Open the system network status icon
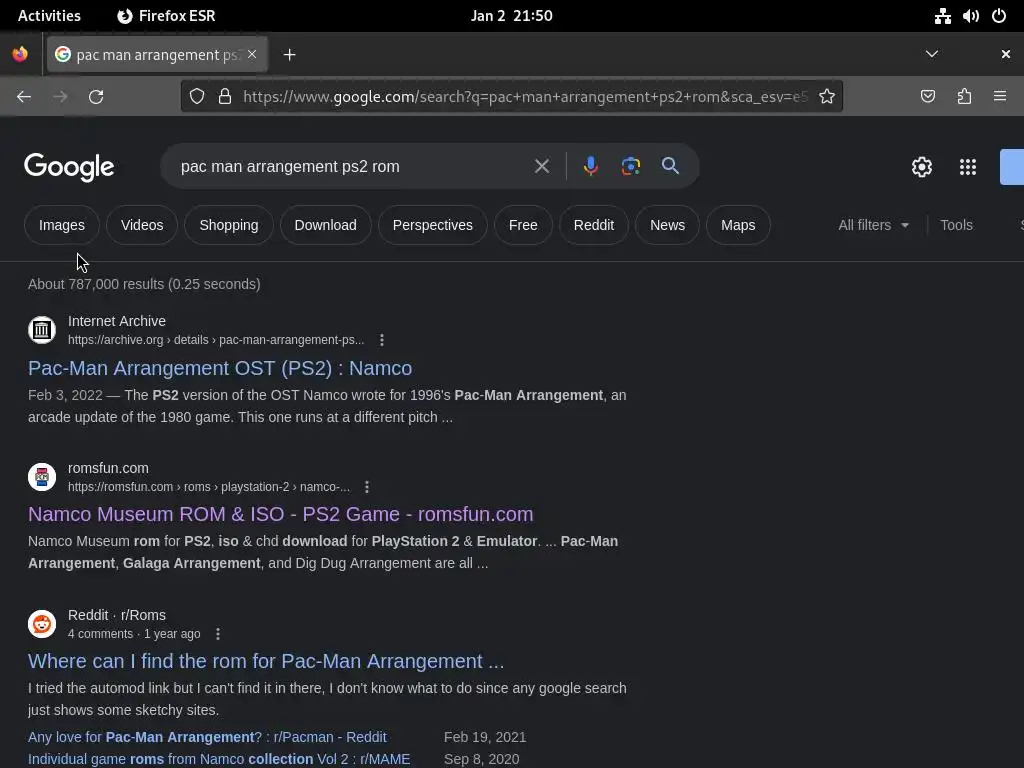This screenshot has width=1024, height=768. click(x=942, y=16)
